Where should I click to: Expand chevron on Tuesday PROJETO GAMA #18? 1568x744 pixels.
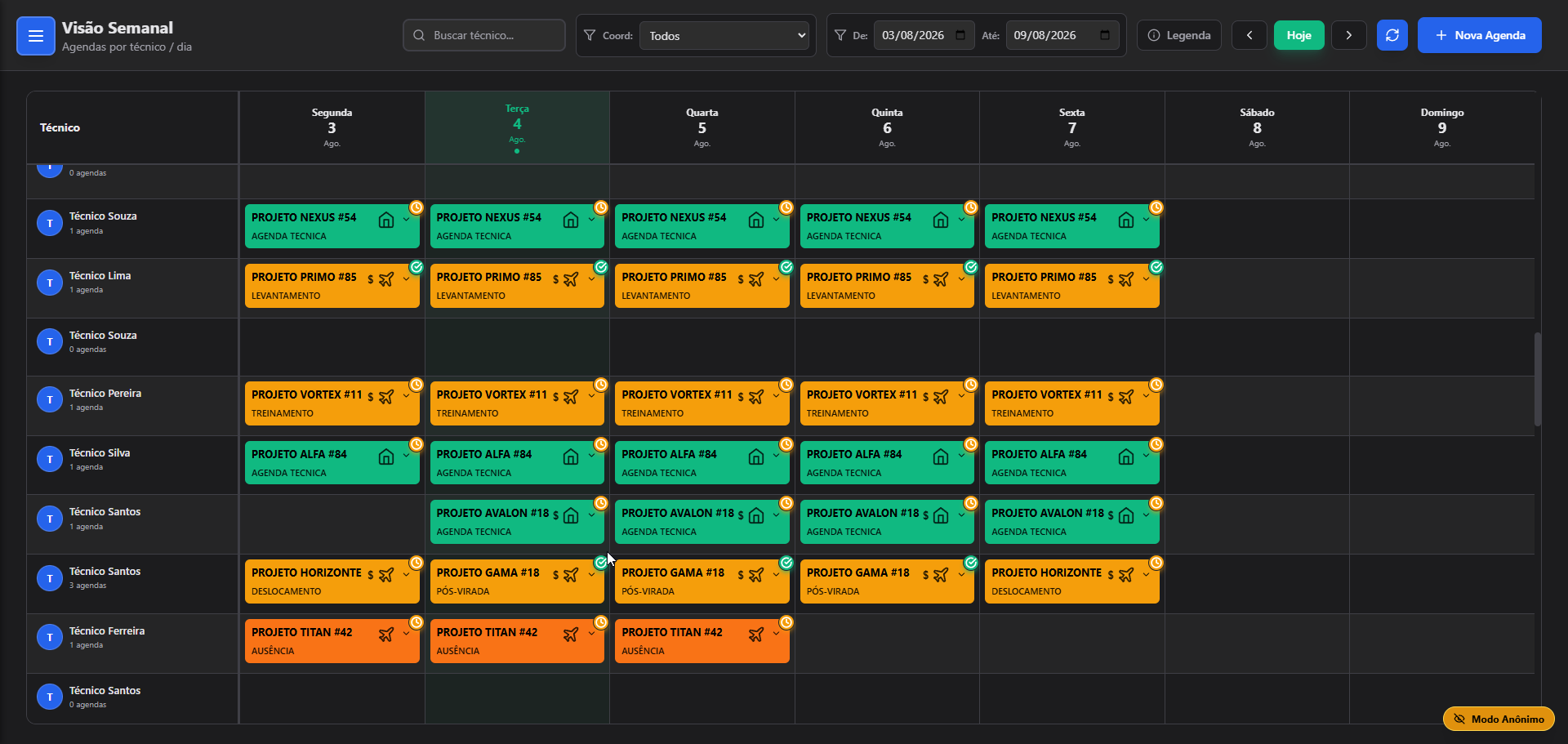coord(591,575)
